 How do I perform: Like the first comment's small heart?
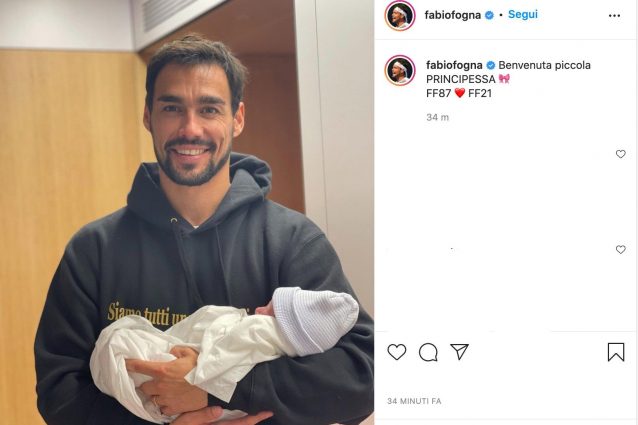pyautogui.click(x=621, y=154)
